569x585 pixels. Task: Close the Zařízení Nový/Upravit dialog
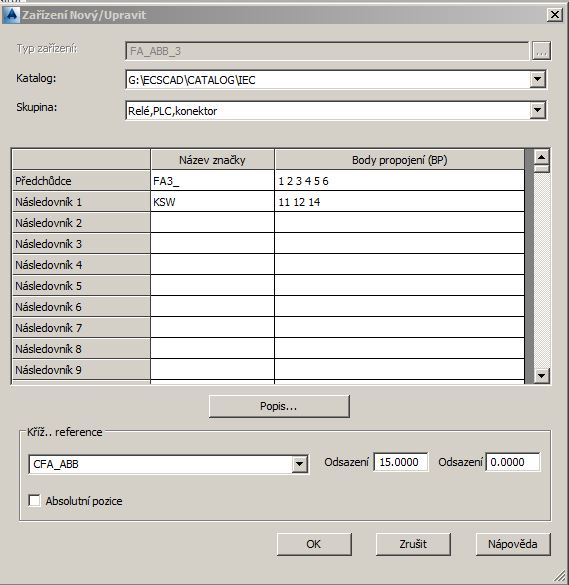(555, 15)
